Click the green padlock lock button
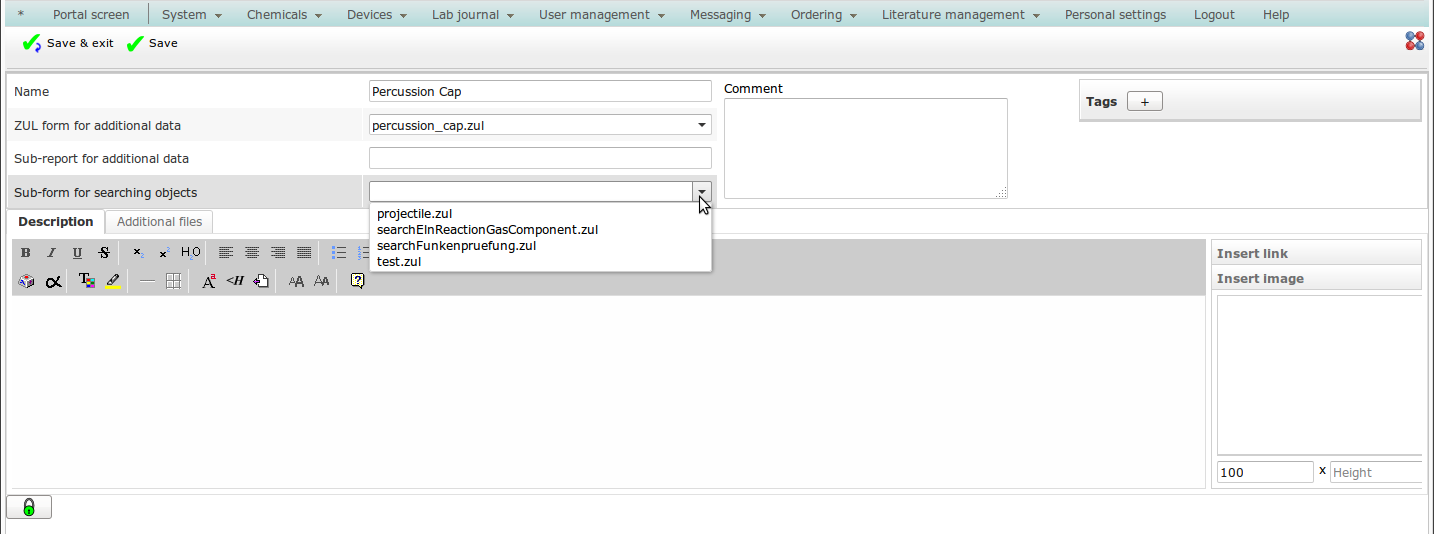The height and width of the screenshot is (534, 1434). pyautogui.click(x=29, y=507)
